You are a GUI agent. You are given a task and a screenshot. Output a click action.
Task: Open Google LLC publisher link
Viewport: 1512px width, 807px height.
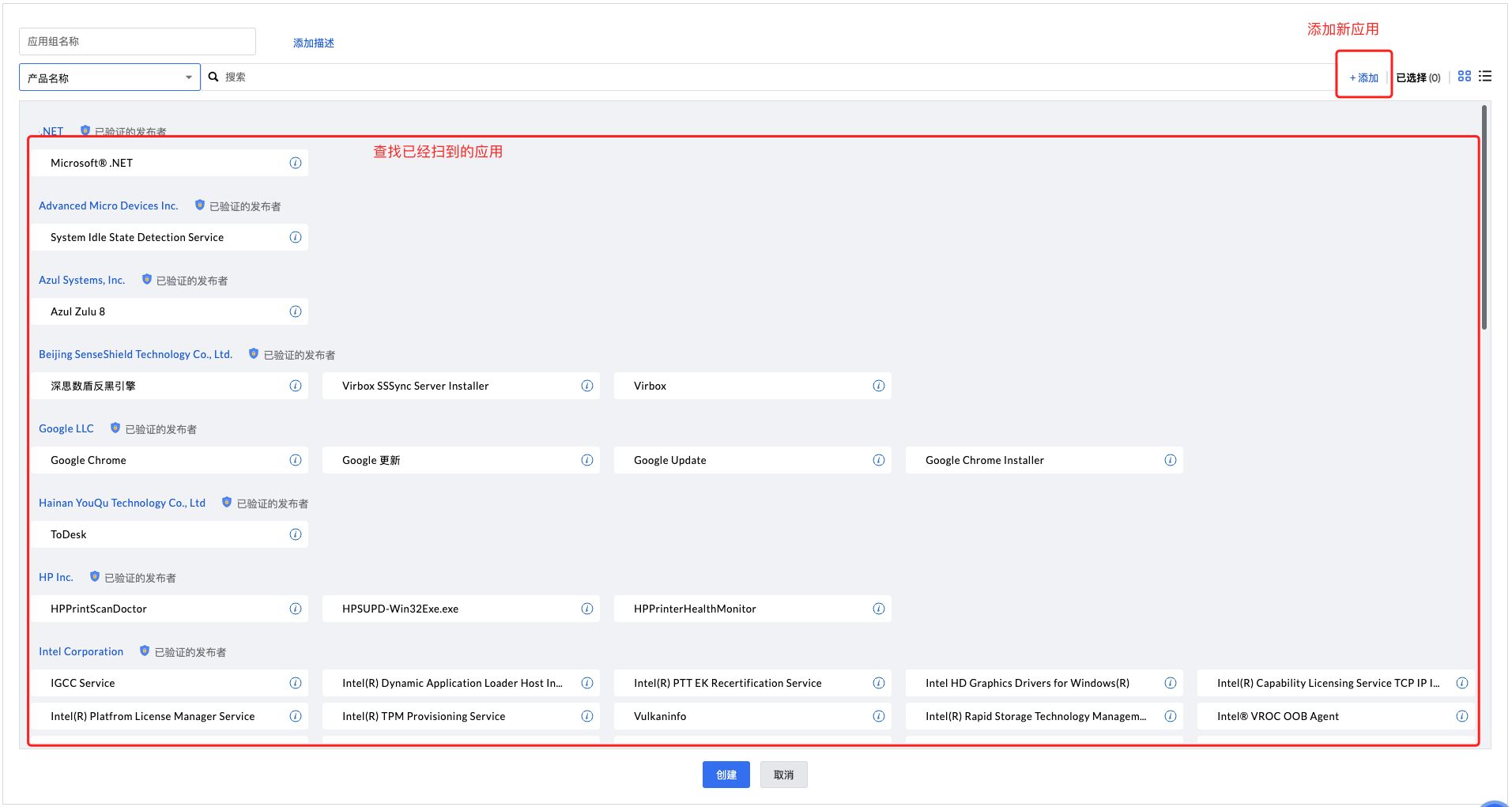point(66,428)
